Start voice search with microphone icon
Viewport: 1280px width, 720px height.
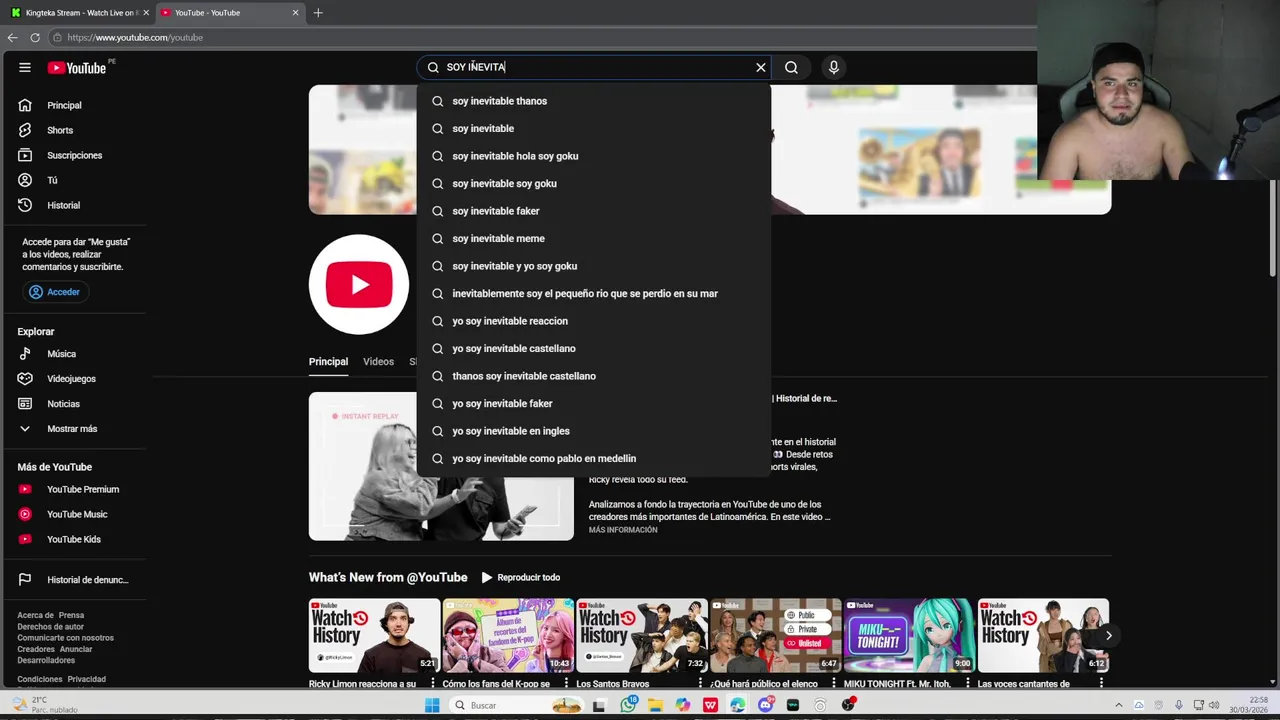pyautogui.click(x=834, y=67)
